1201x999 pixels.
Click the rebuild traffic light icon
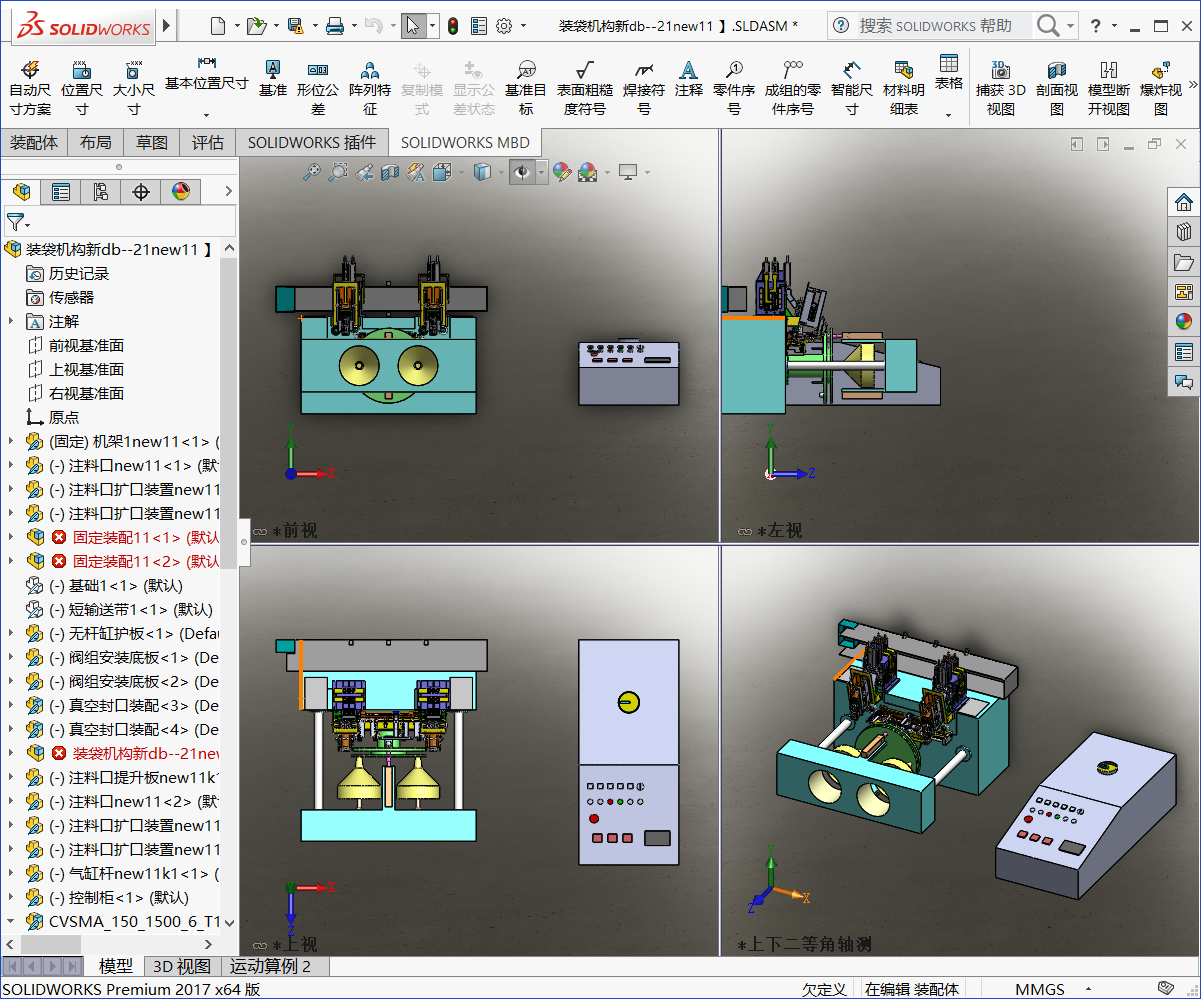453,26
